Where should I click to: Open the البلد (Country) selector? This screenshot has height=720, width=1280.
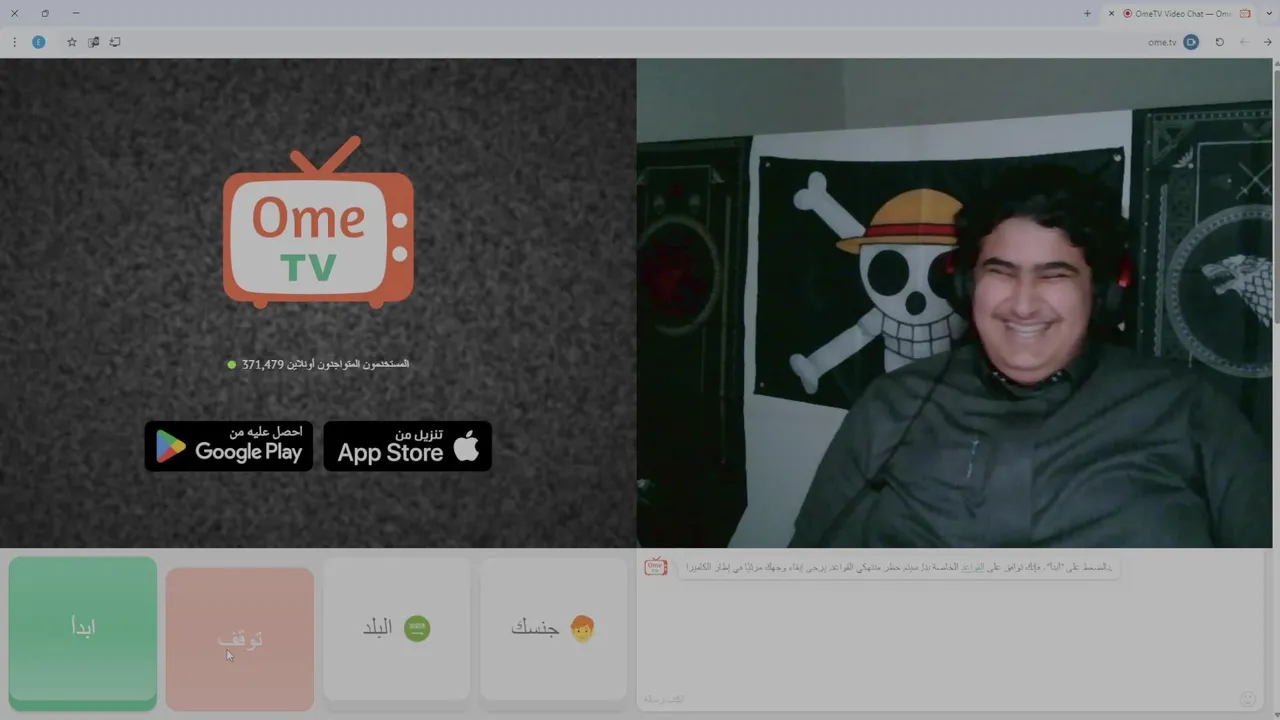pyautogui.click(x=397, y=629)
